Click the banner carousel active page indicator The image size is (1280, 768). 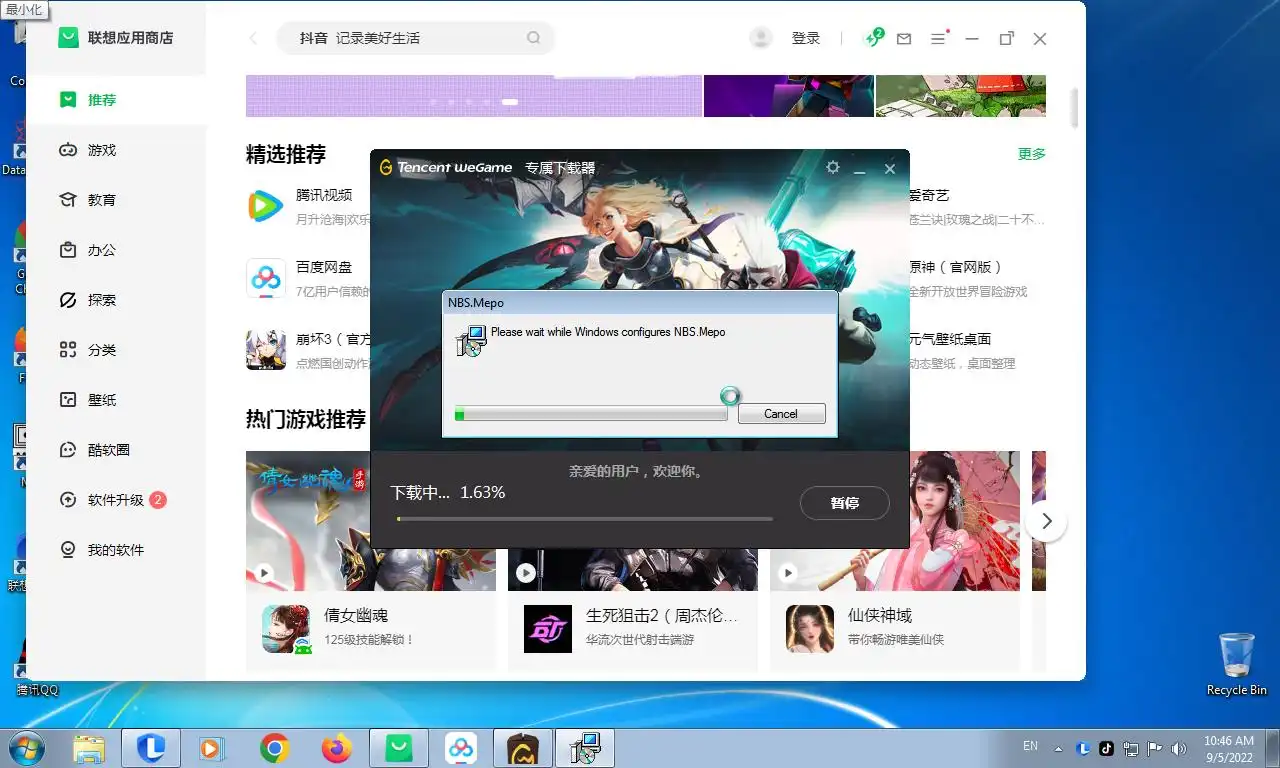pyautogui.click(x=509, y=102)
